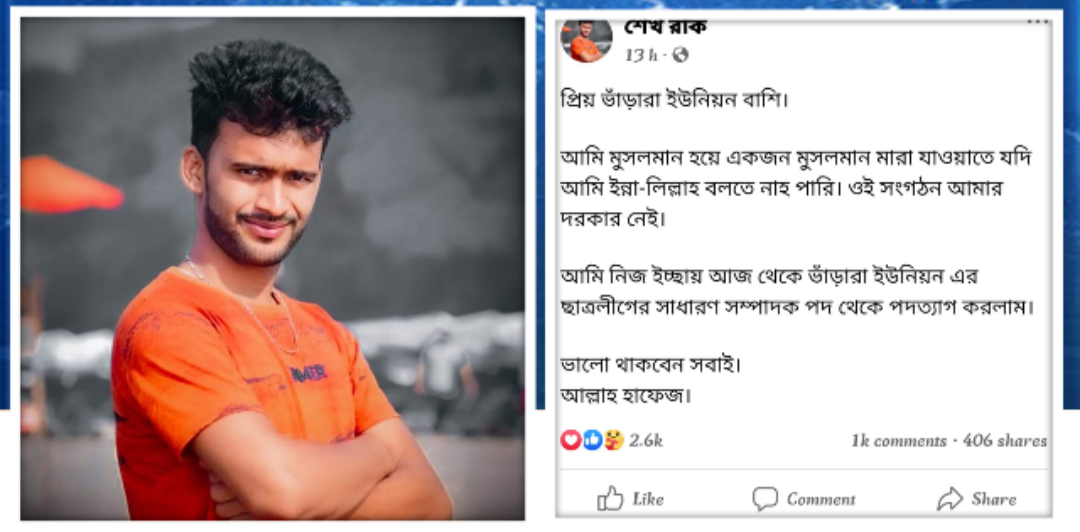1080x532 pixels.
Task: Click the 13 h post timestamp
Action: pyautogui.click(x=640, y=55)
